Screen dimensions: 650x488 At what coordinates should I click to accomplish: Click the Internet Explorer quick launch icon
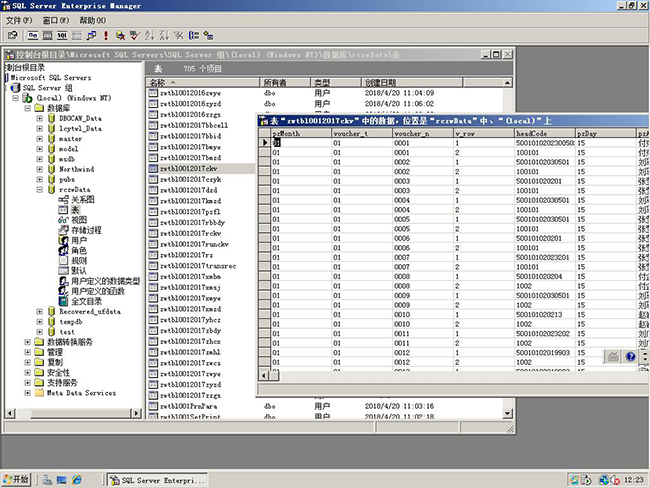[x=77, y=480]
